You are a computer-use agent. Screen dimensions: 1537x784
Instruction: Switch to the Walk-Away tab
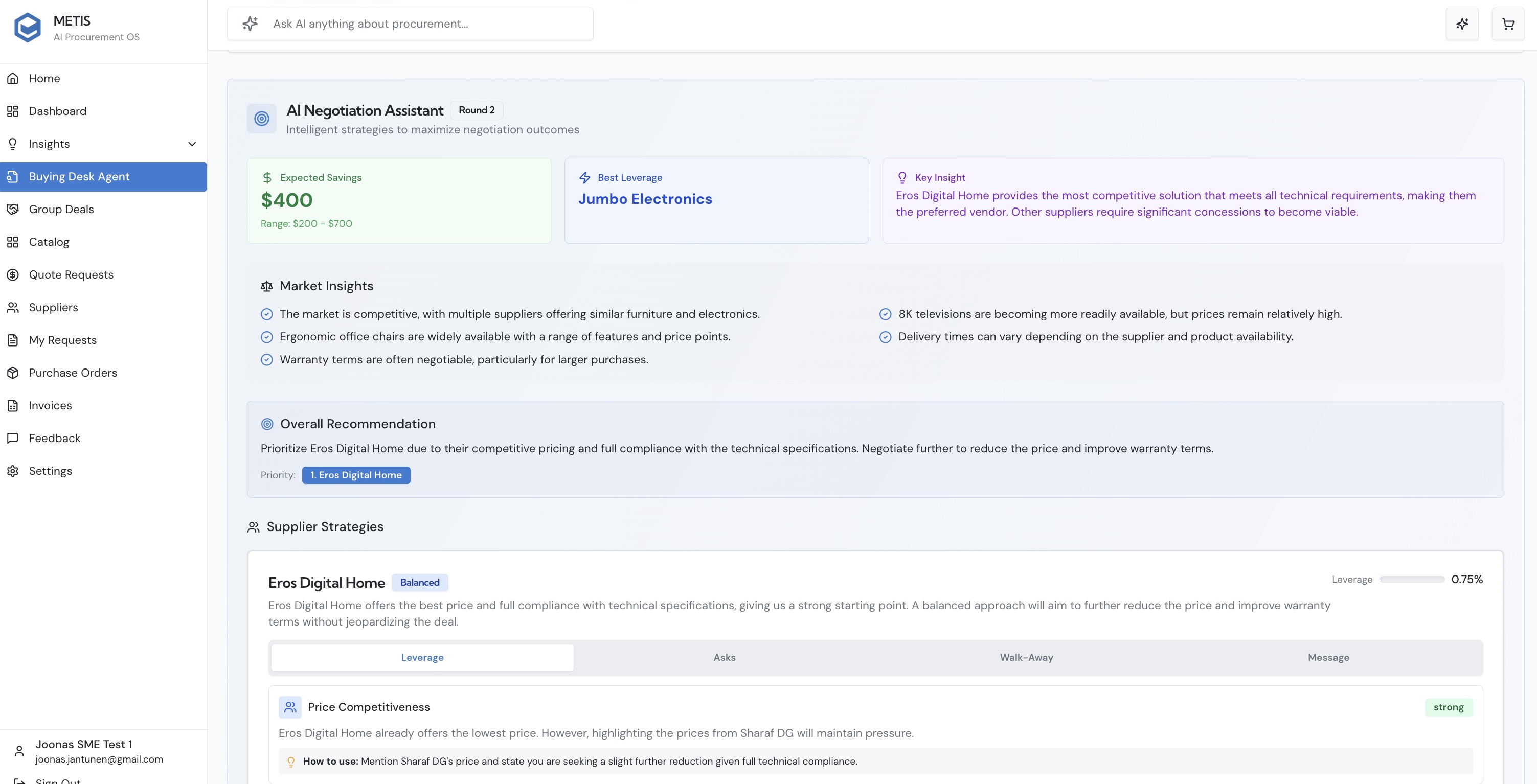(x=1026, y=658)
